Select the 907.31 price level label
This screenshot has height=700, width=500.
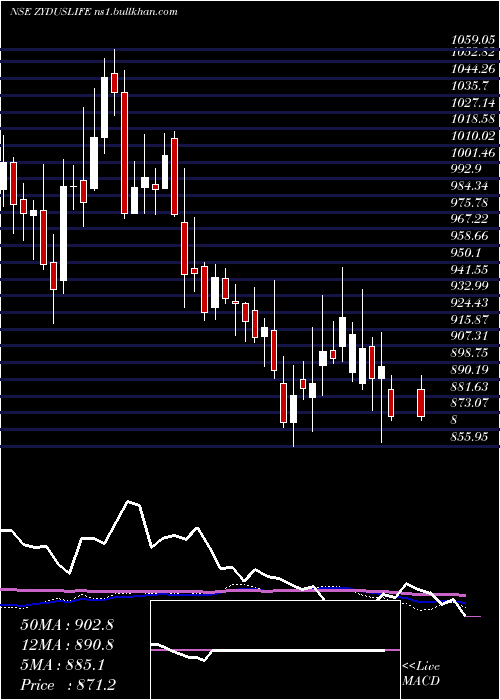[470, 336]
